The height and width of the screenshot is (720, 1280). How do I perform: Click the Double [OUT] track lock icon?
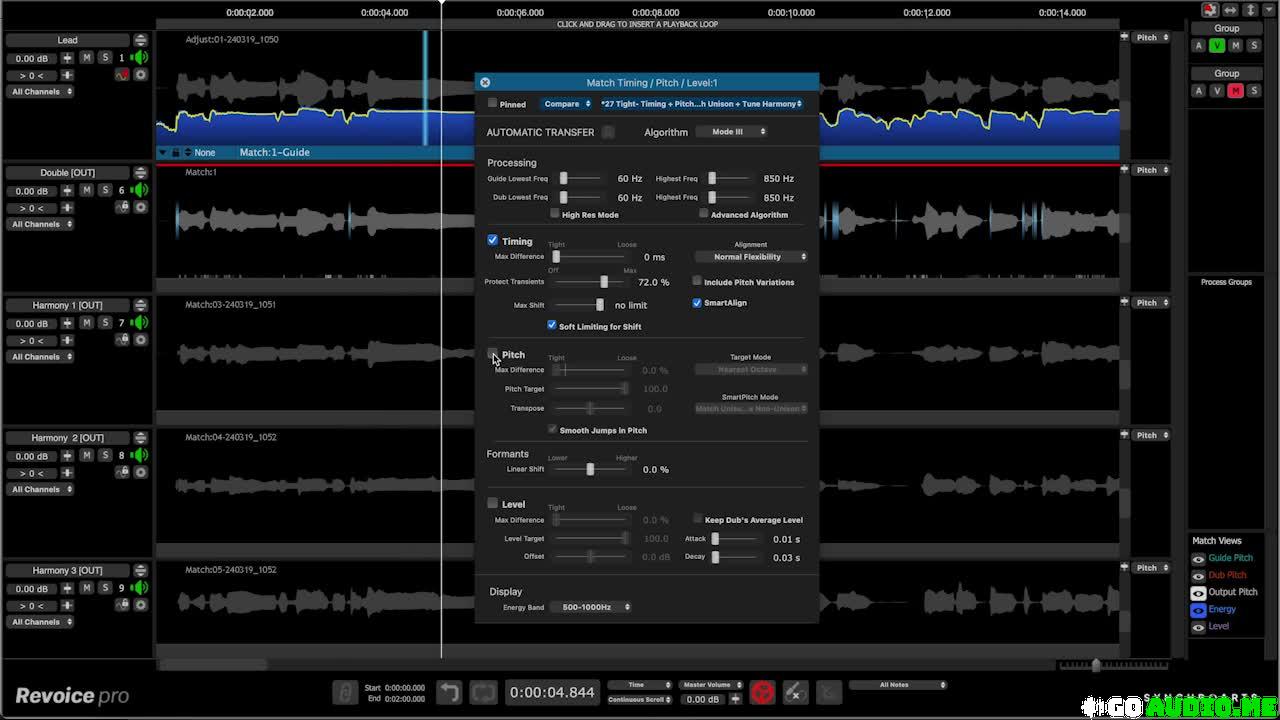pos(124,207)
